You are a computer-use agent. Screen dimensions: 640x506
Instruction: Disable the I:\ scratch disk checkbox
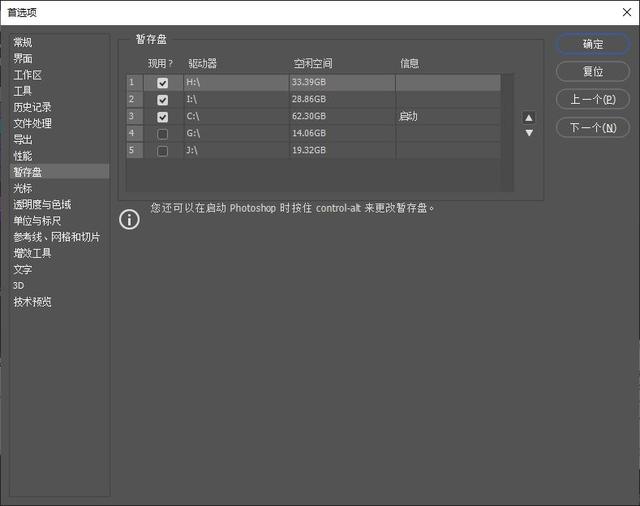coord(162,100)
